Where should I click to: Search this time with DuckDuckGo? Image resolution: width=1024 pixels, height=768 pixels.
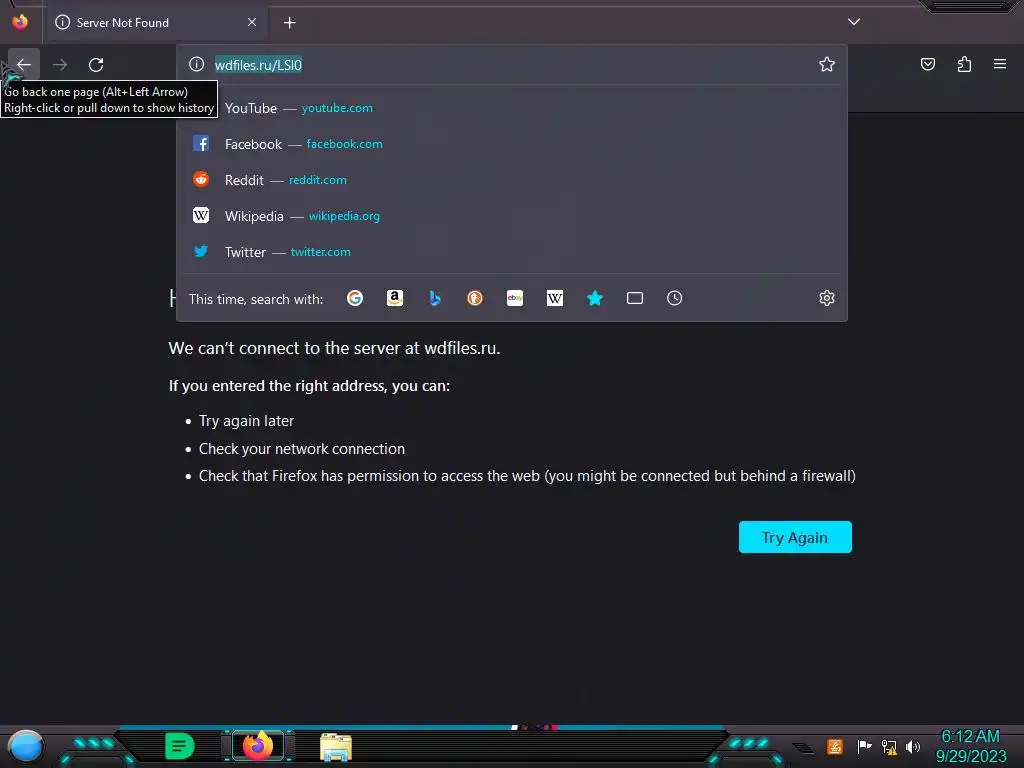pos(475,298)
